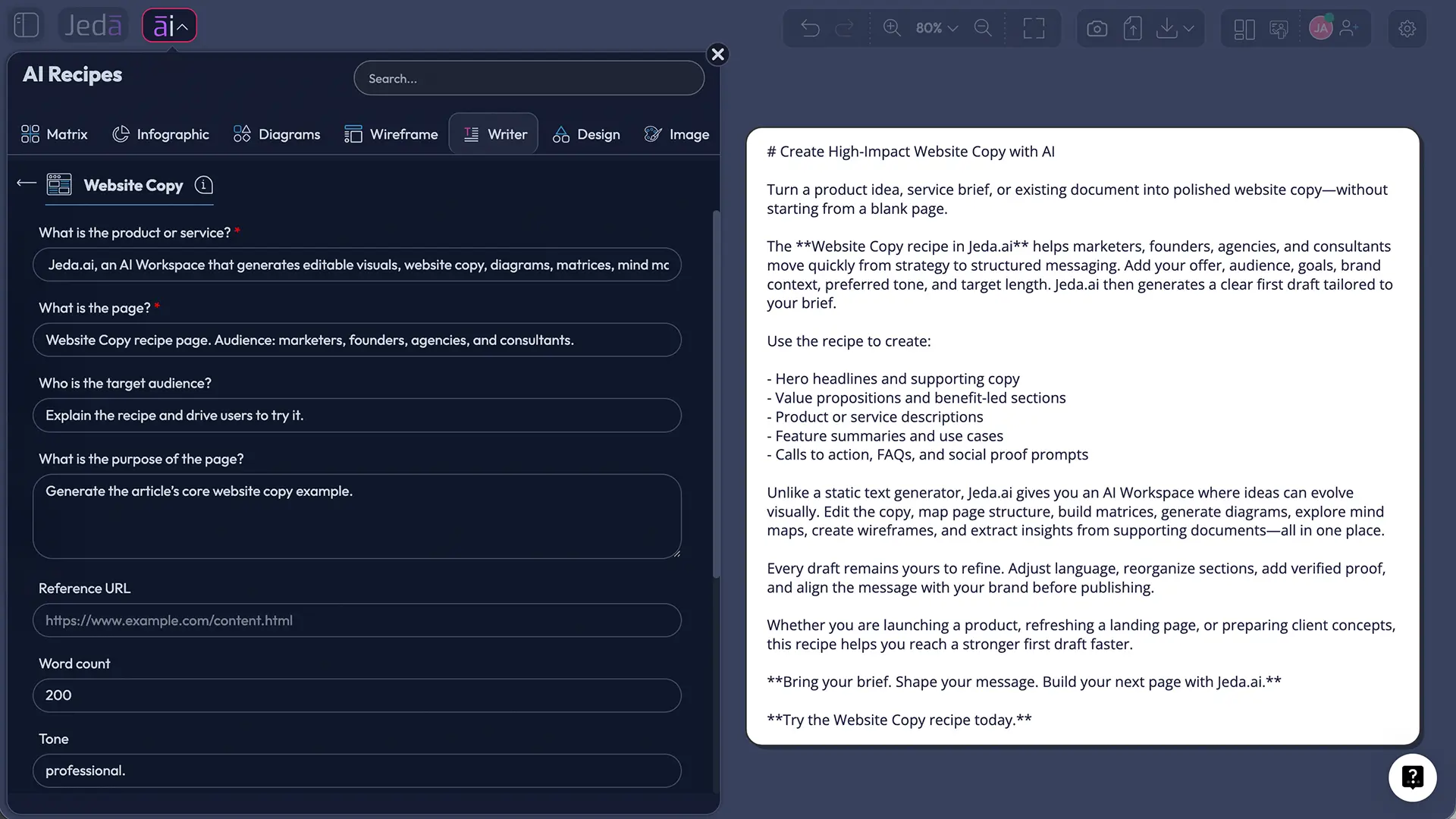
Task: Click the recipe form scrollbar
Action: click(716, 394)
